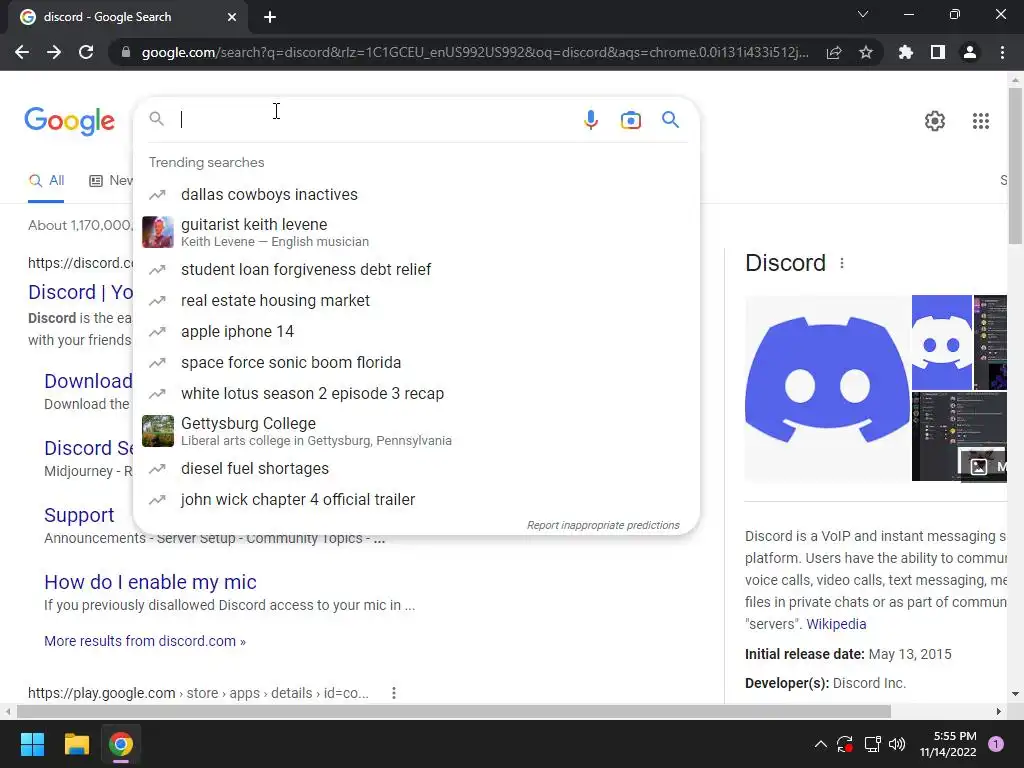
Task: Click Report inappropriate predictions link
Action: coord(603,525)
